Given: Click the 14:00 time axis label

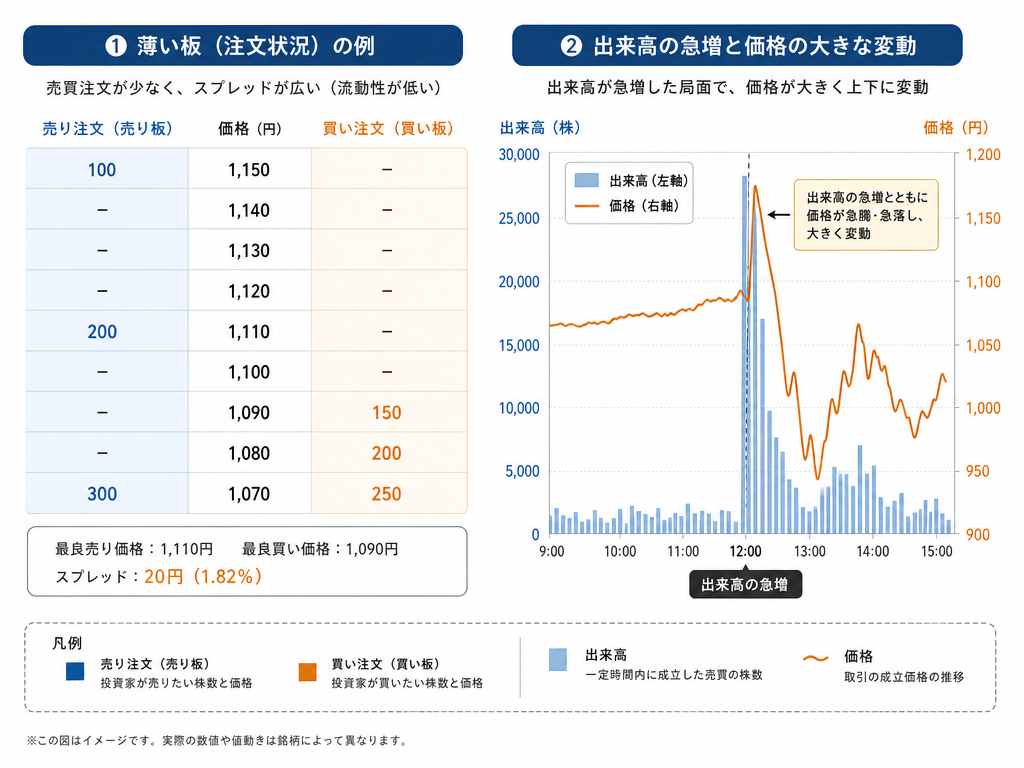Looking at the screenshot, I should pyautogui.click(x=873, y=552).
